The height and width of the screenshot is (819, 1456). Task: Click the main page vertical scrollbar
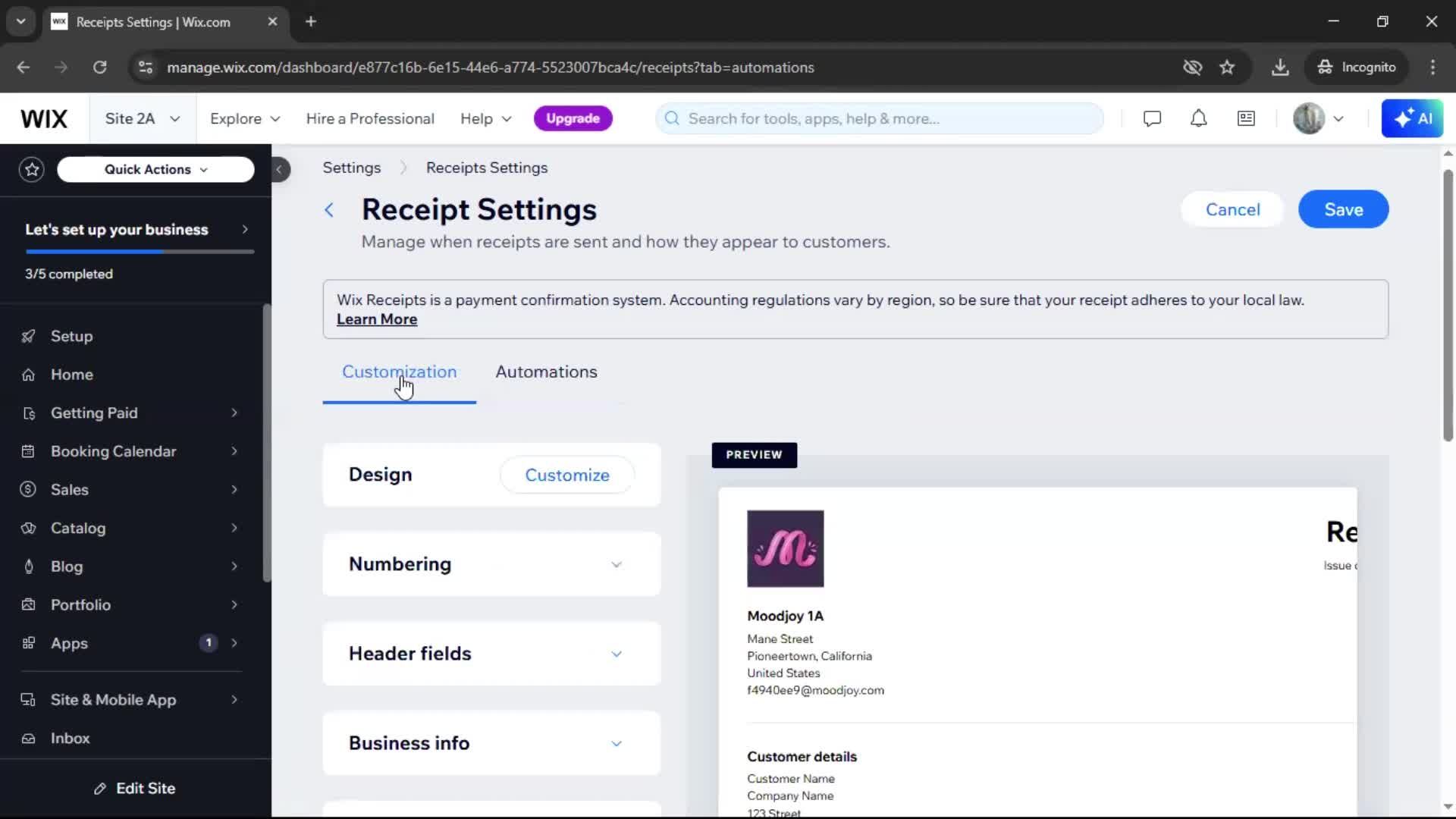coord(1448,306)
